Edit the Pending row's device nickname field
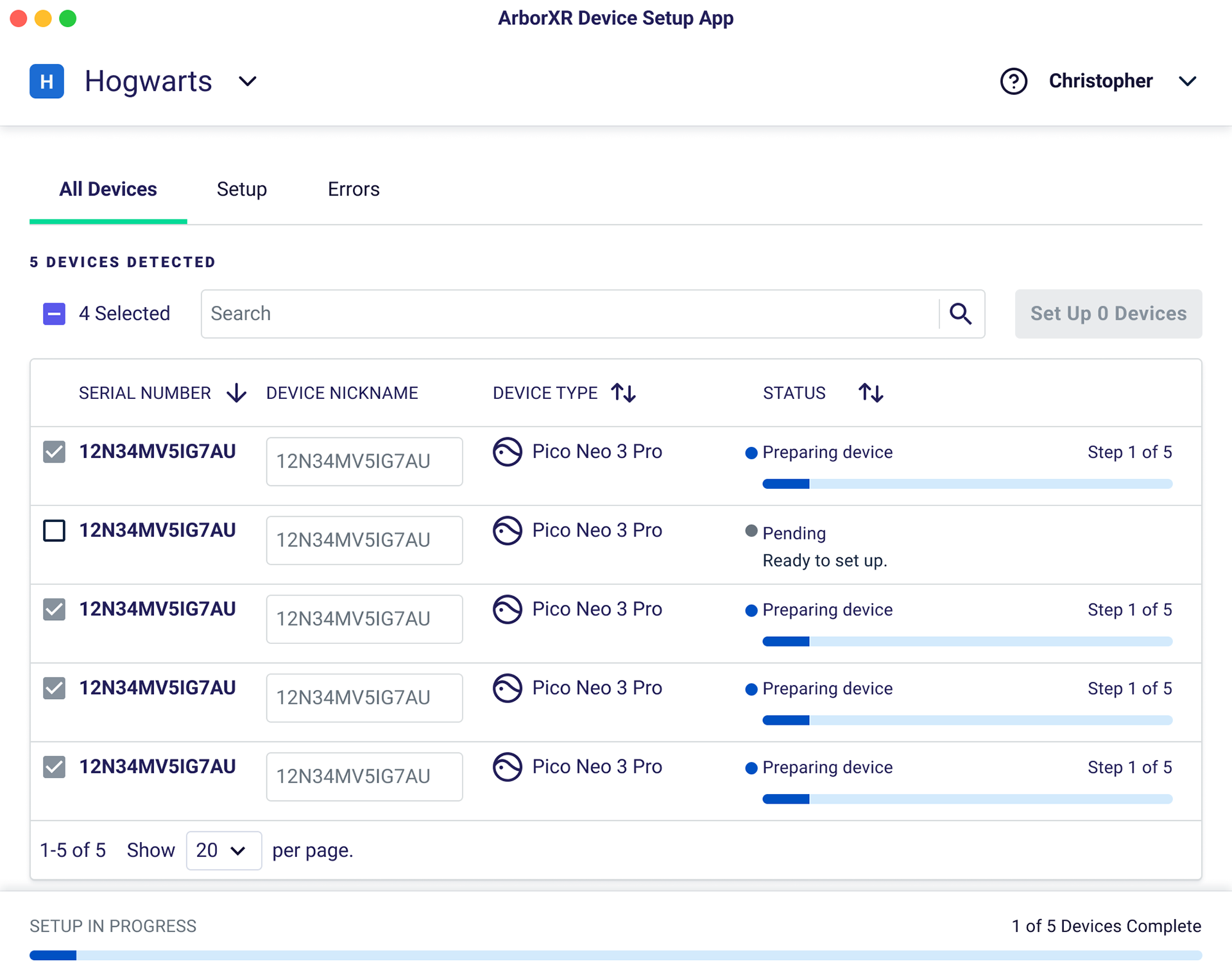The width and height of the screenshot is (1232, 980). (364, 541)
